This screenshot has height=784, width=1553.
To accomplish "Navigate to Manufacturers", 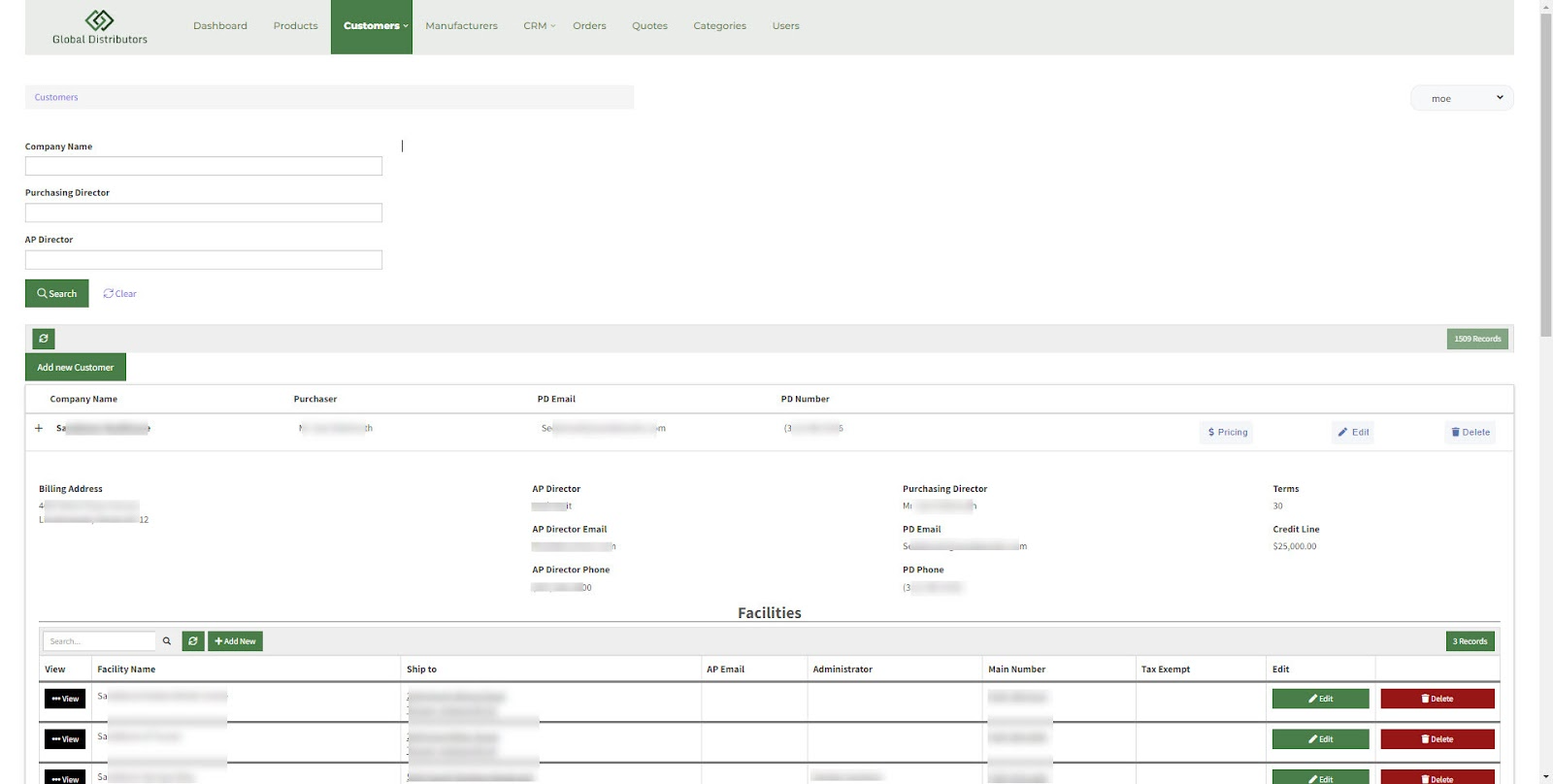I will (x=461, y=26).
